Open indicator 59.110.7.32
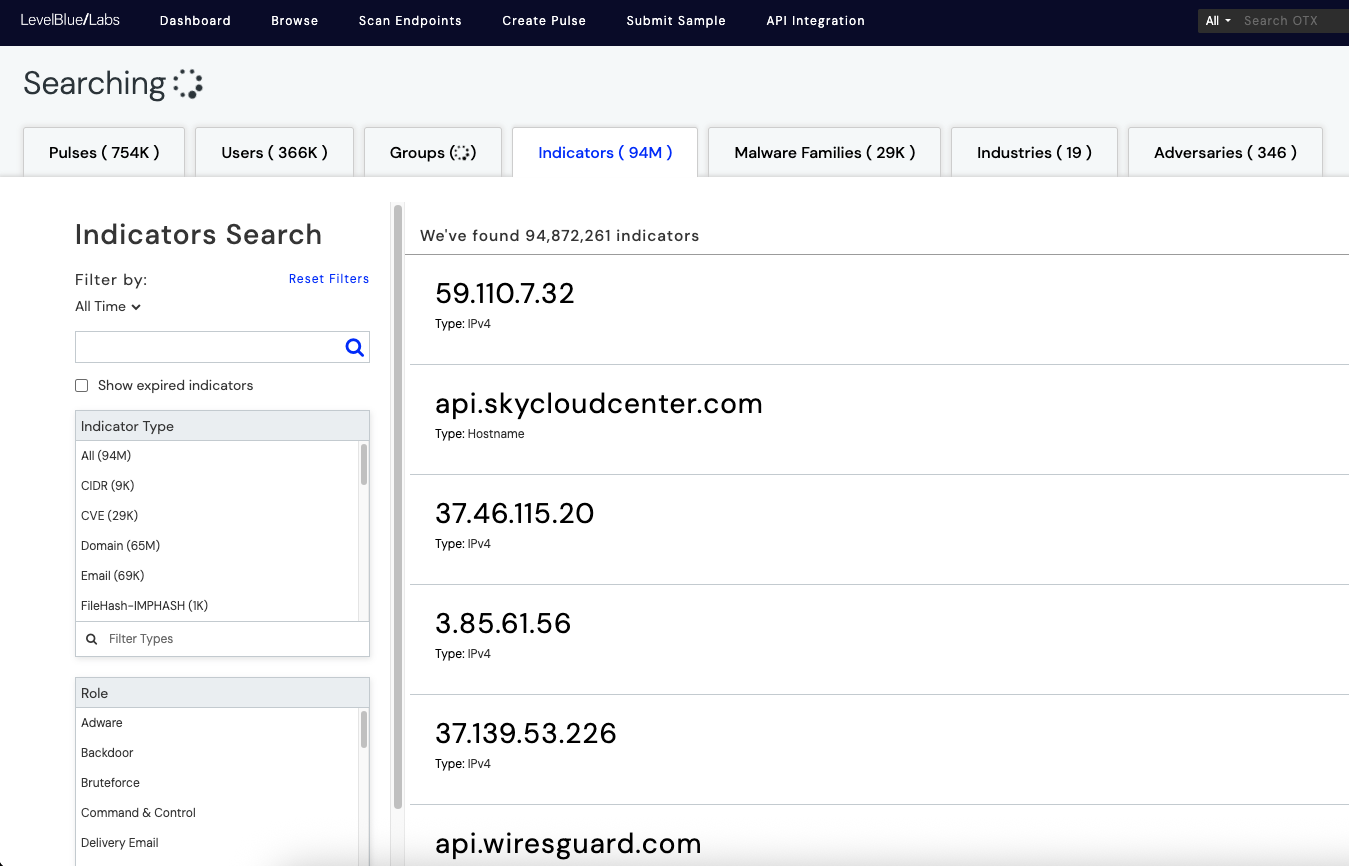 pos(504,294)
